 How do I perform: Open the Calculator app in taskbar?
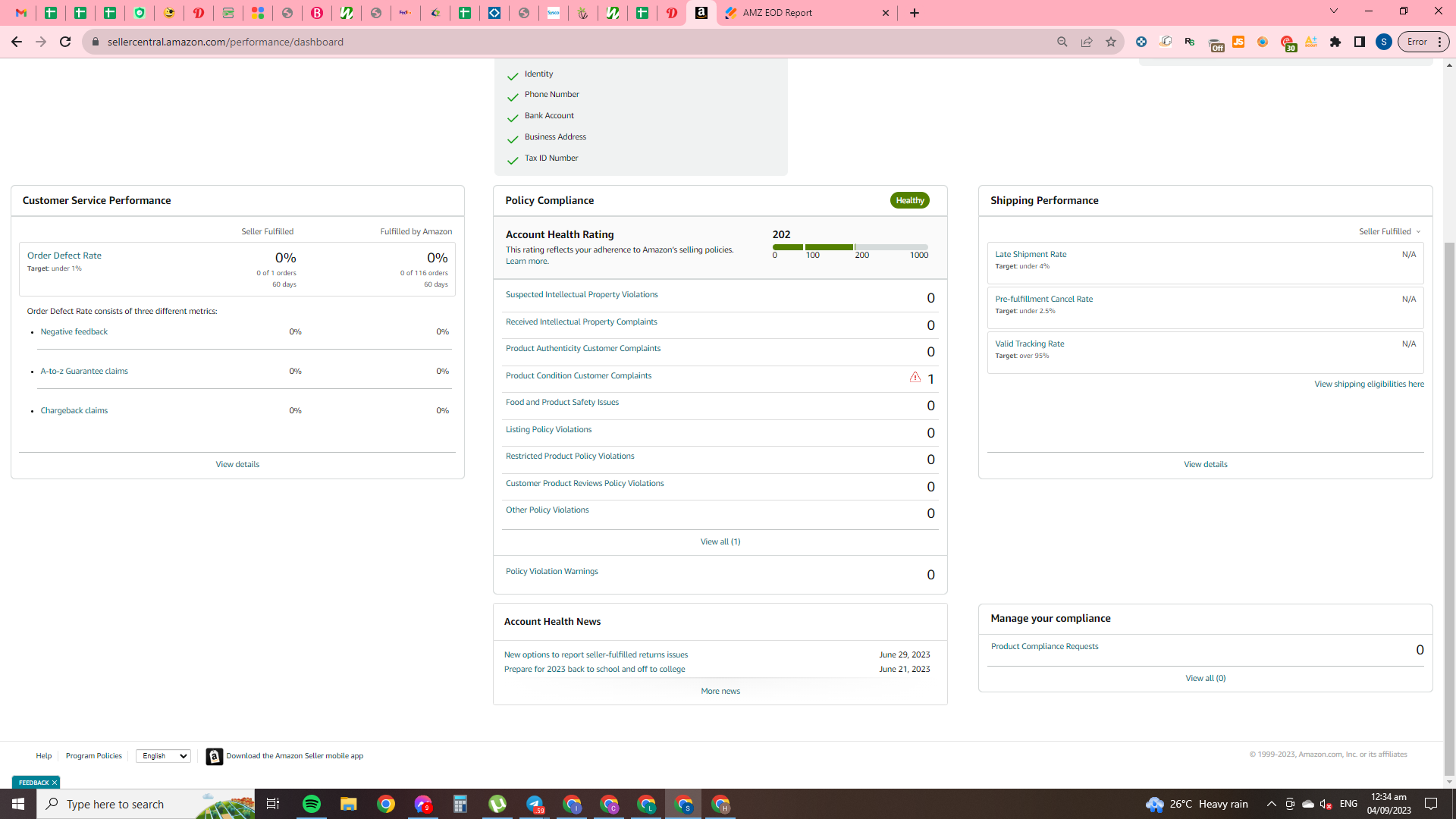click(460, 804)
